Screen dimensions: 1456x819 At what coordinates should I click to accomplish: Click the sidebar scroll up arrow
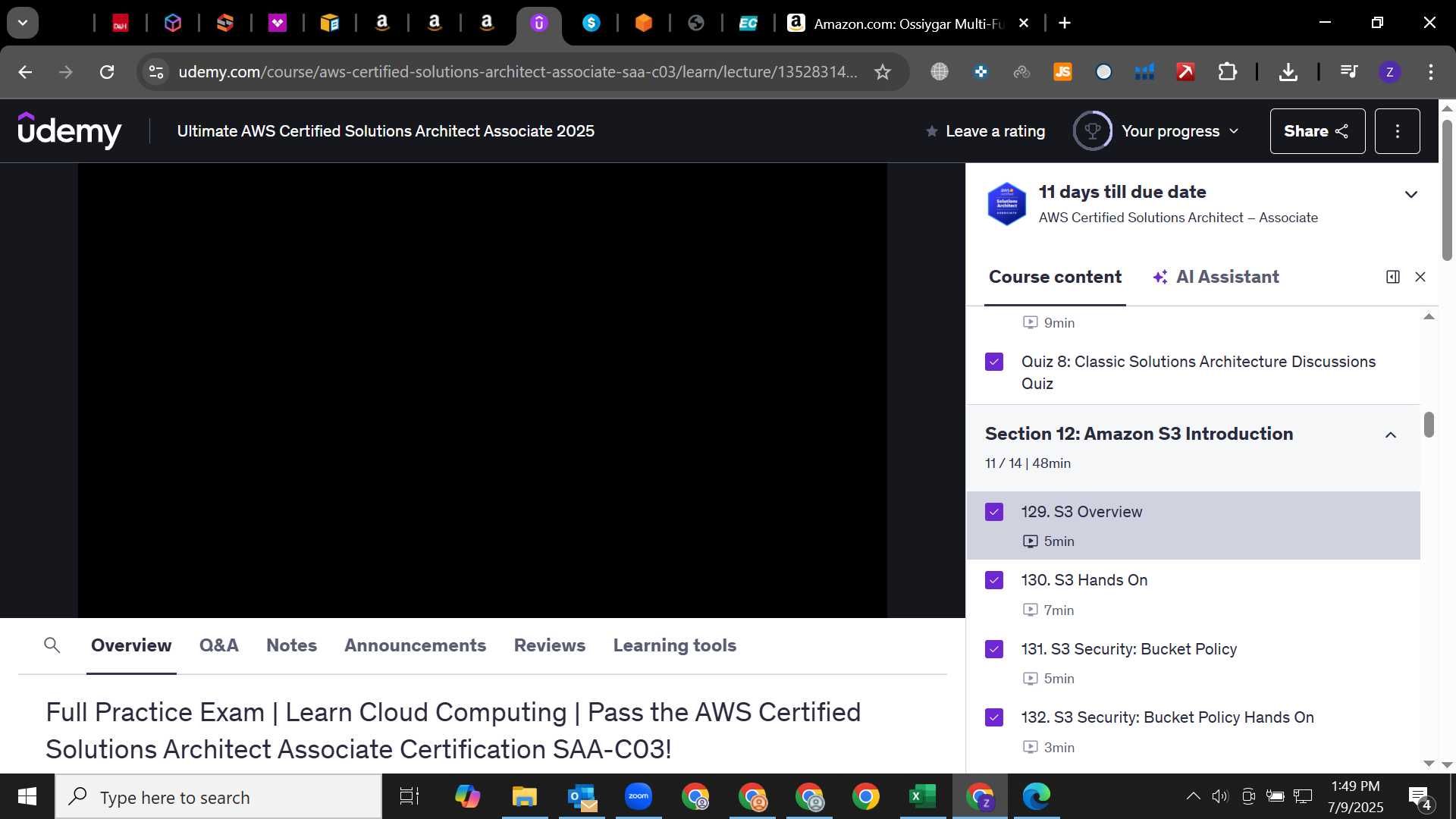(x=1429, y=317)
